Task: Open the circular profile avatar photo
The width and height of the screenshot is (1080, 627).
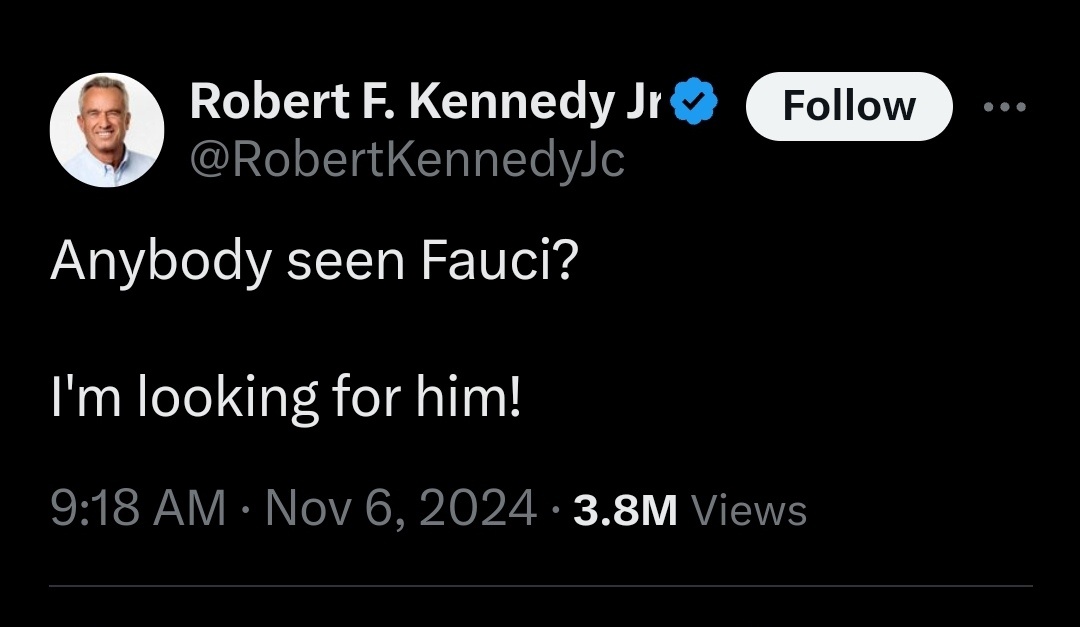Action: [107, 130]
